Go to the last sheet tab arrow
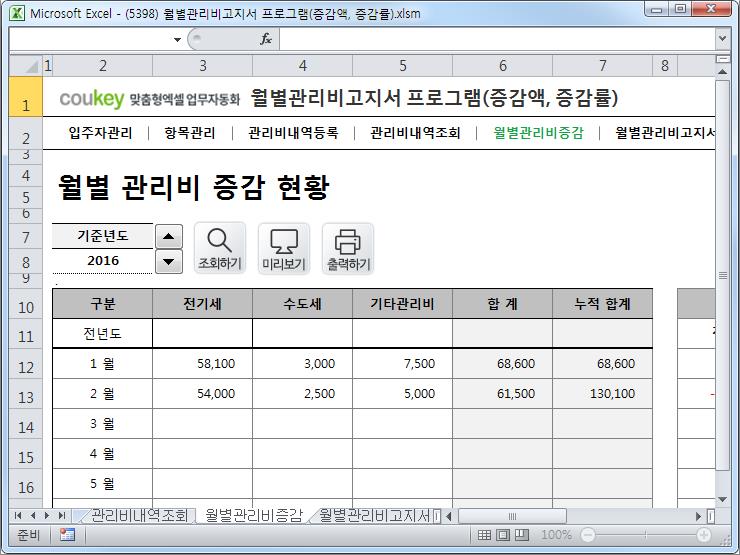The image size is (740, 555). [x=61, y=516]
